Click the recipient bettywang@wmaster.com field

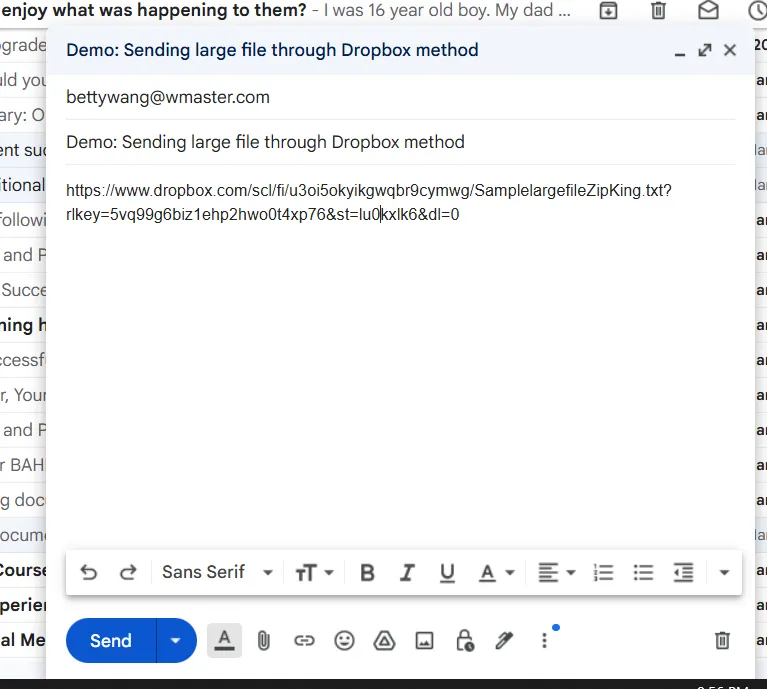(x=401, y=97)
